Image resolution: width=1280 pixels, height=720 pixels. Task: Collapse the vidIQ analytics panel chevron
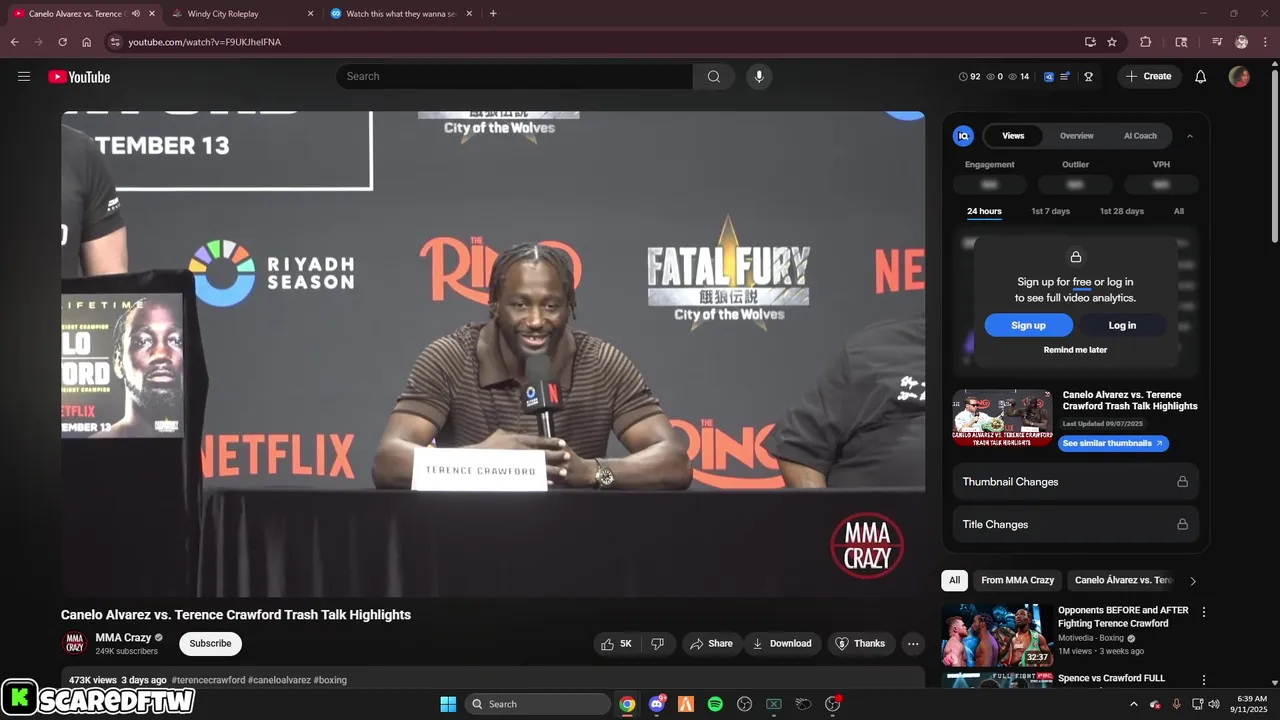(x=1190, y=136)
